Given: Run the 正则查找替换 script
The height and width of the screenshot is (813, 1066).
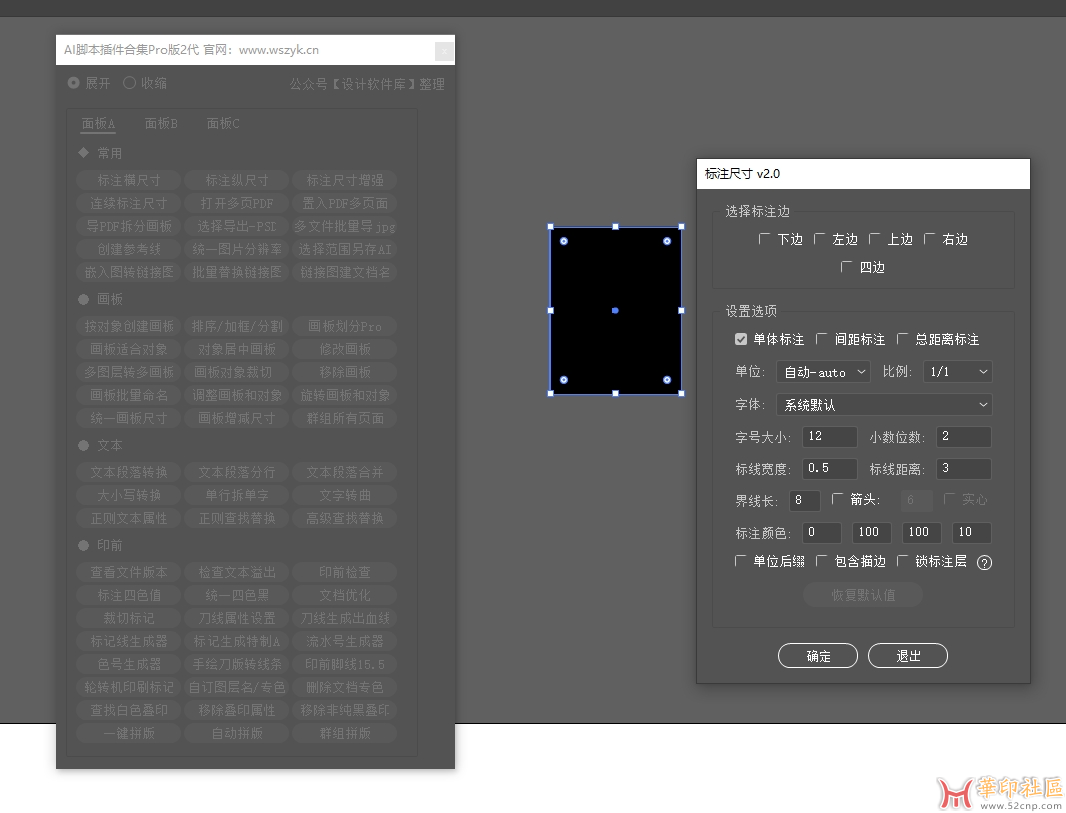Looking at the screenshot, I should tap(237, 519).
